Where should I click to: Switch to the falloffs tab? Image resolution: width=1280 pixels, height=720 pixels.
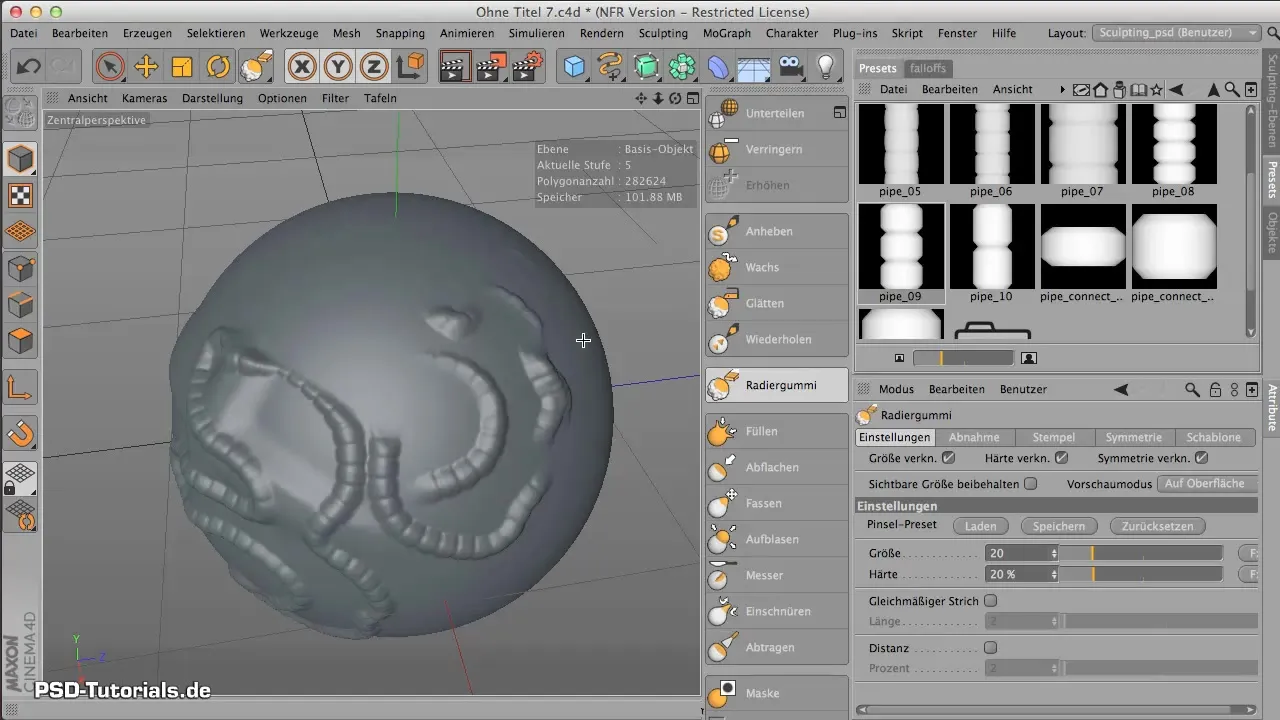tap(928, 68)
